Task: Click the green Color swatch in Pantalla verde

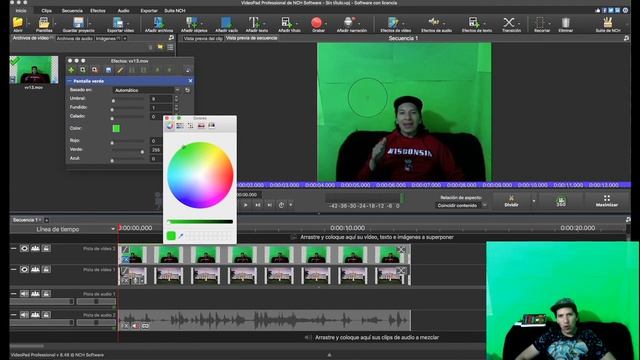Action: 116,128
